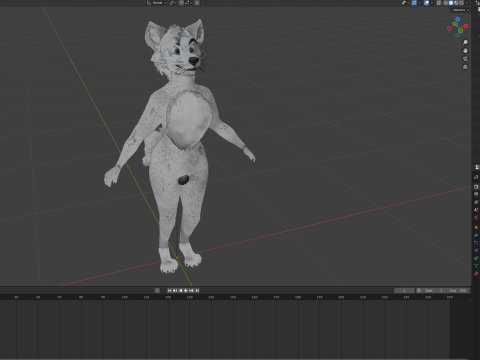Open Output properties tab

pyautogui.click(x=476, y=194)
